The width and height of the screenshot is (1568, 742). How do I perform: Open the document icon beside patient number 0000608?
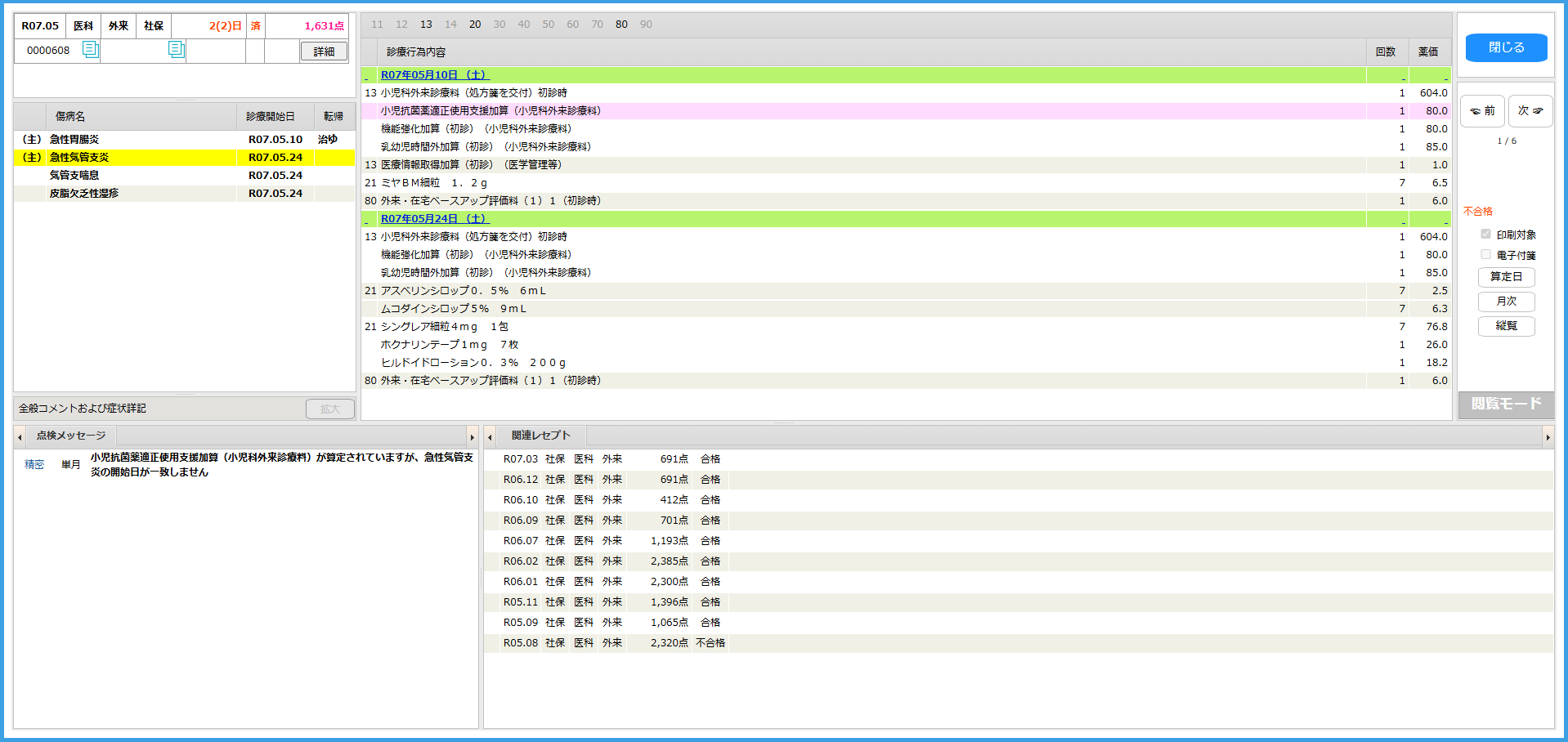pyautogui.click(x=90, y=50)
